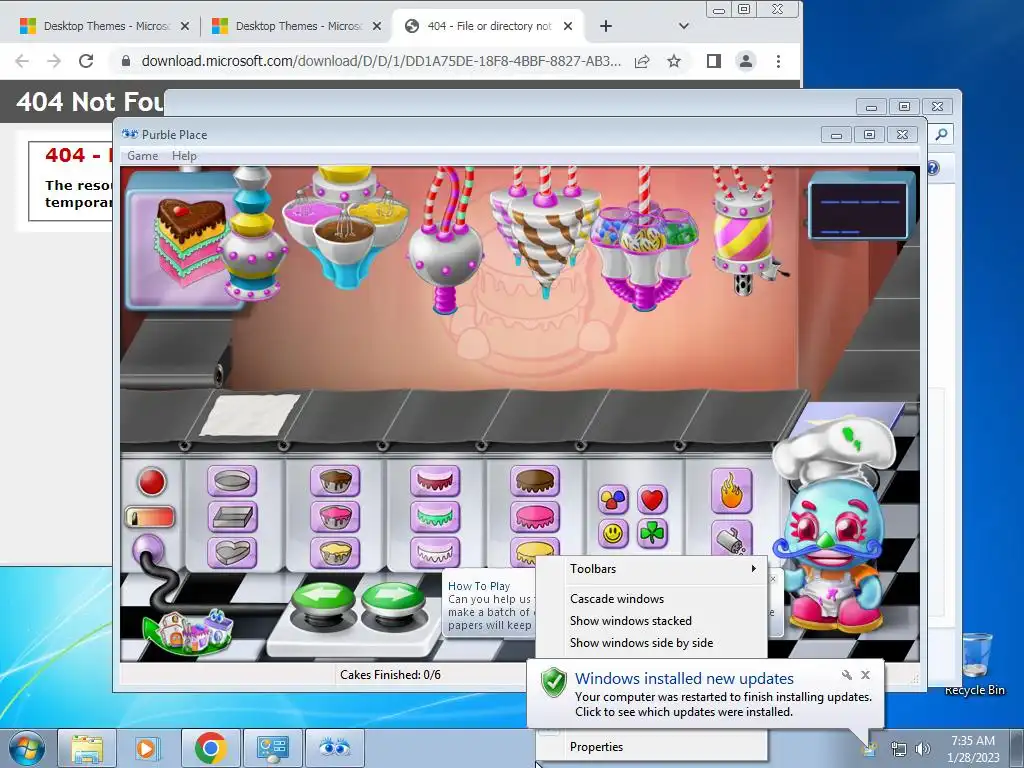Image resolution: width=1024 pixels, height=768 pixels.
Task: Share this page icon in Chrome
Action: pyautogui.click(x=642, y=61)
